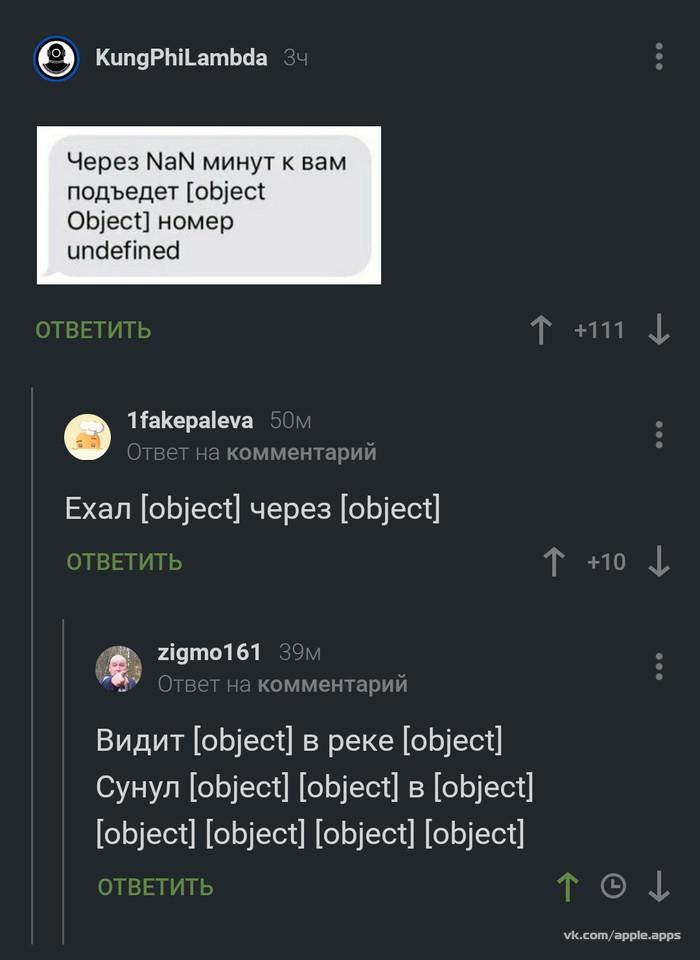Image resolution: width=700 pixels, height=960 pixels.
Task: Upvote 1fakepaleva's comment
Action: pos(553,562)
